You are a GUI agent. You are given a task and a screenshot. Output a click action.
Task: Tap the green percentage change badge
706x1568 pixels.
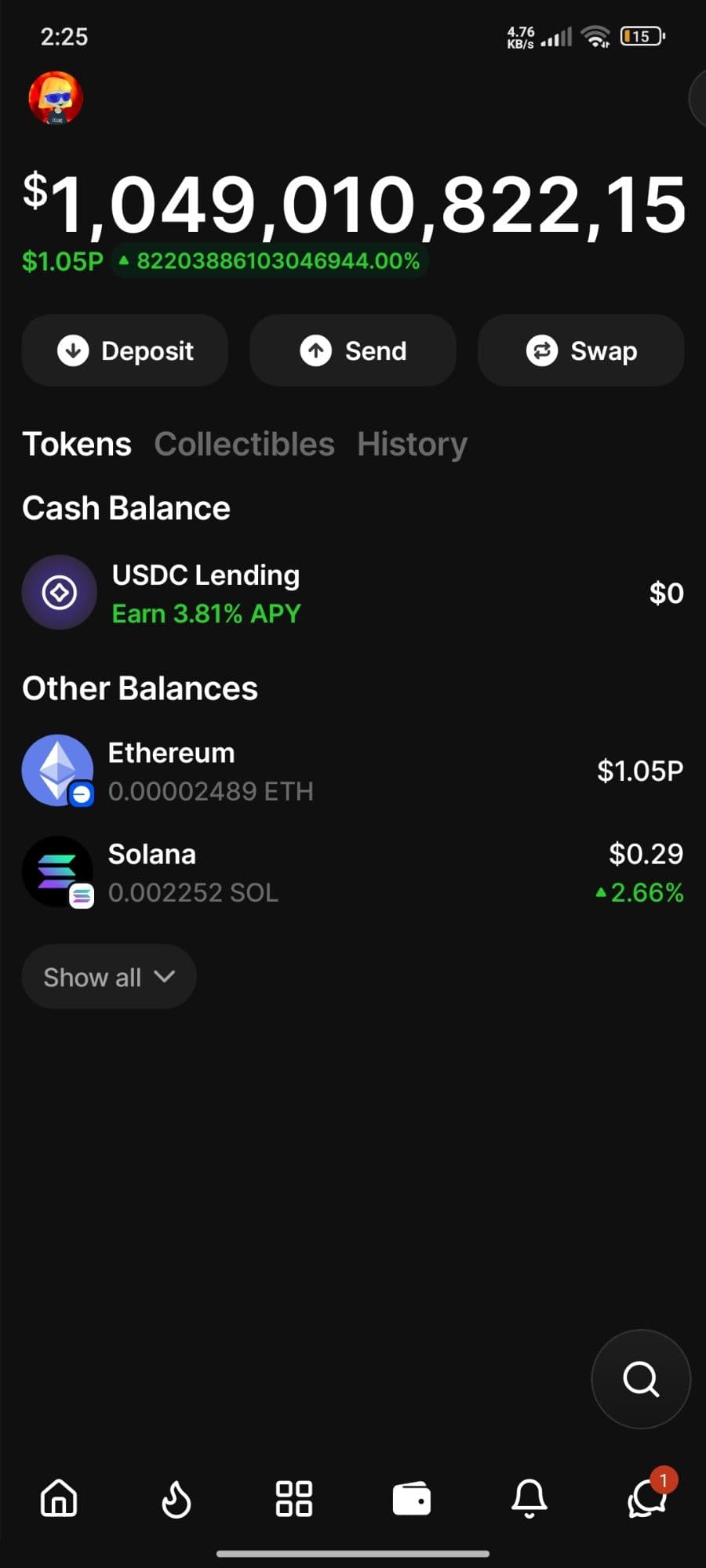(271, 261)
